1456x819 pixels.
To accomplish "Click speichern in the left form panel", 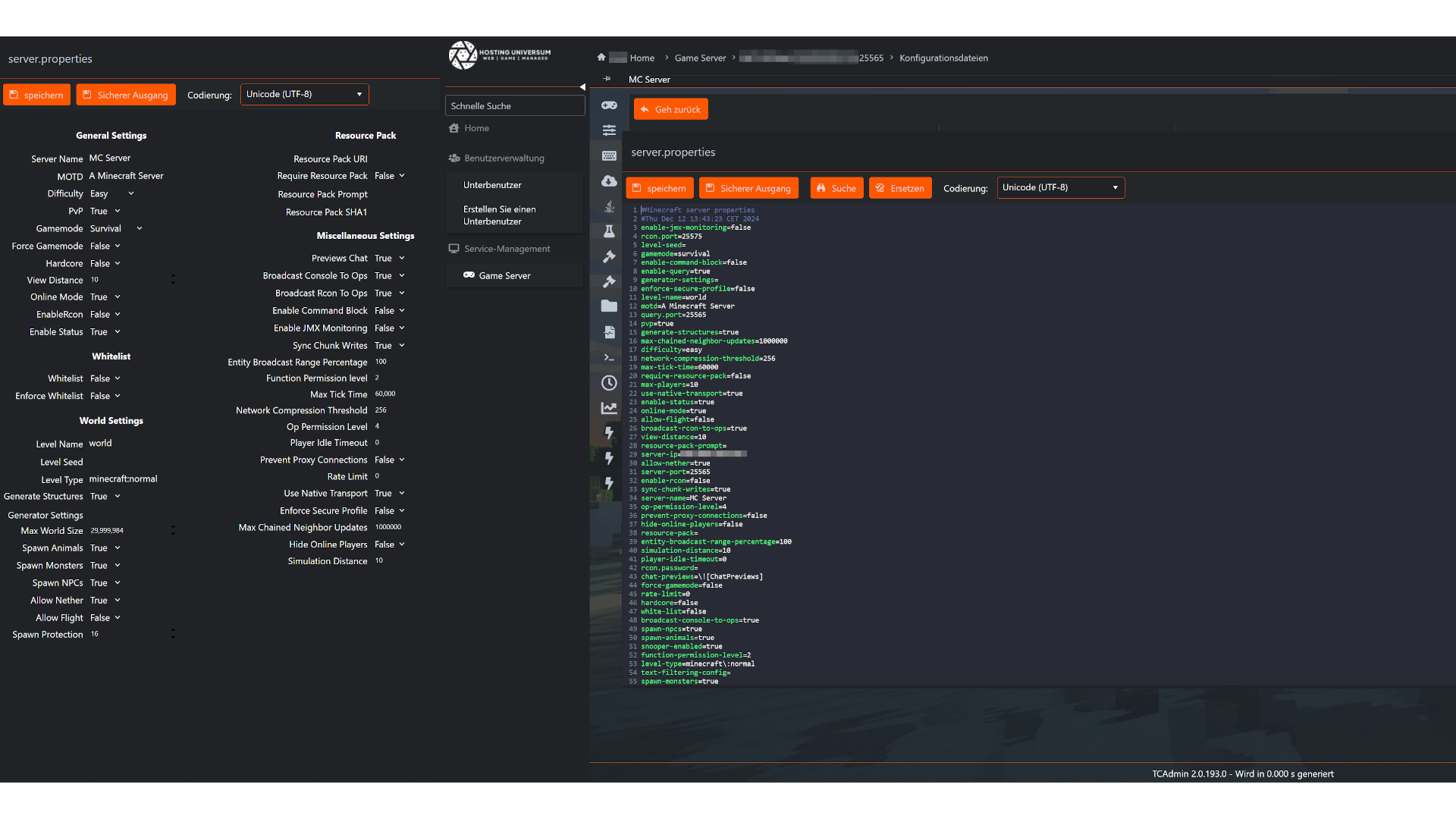I will click(x=36, y=95).
